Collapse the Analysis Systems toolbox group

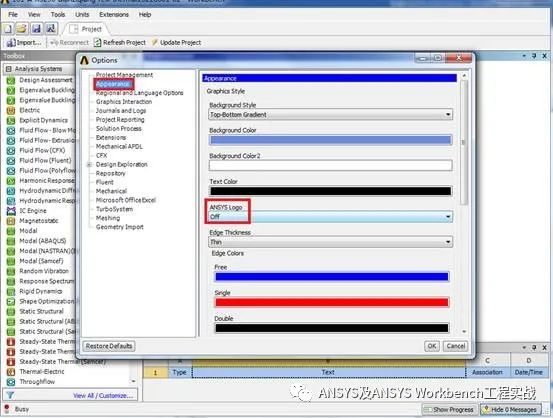click(9, 69)
